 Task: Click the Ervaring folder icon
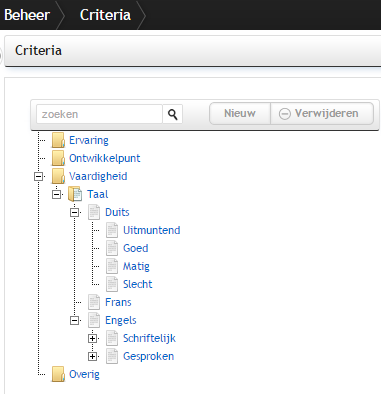[58, 140]
